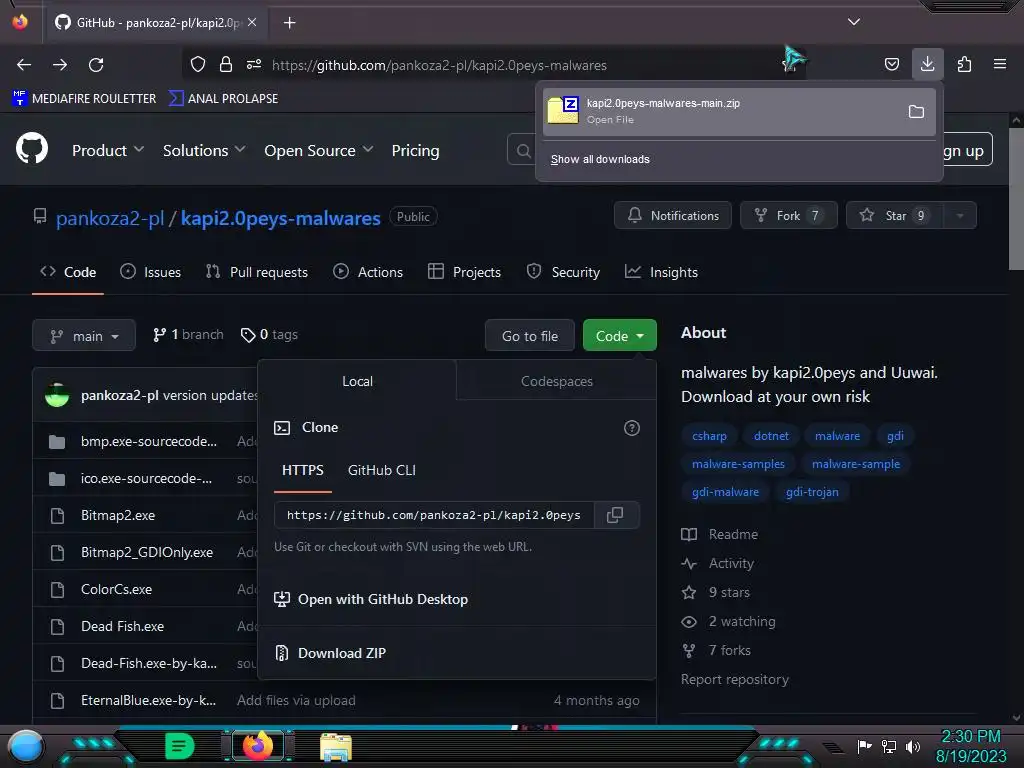The width and height of the screenshot is (1024, 768).
Task: View the 0 tags link
Action: (269, 334)
